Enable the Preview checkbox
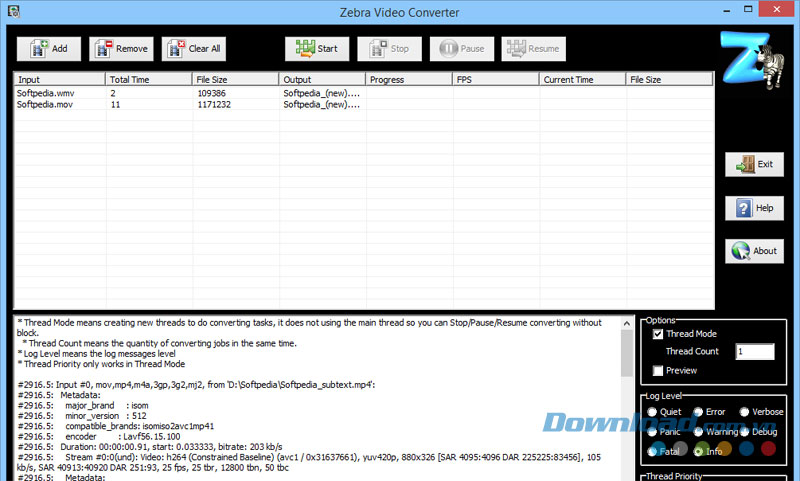 pyautogui.click(x=657, y=371)
